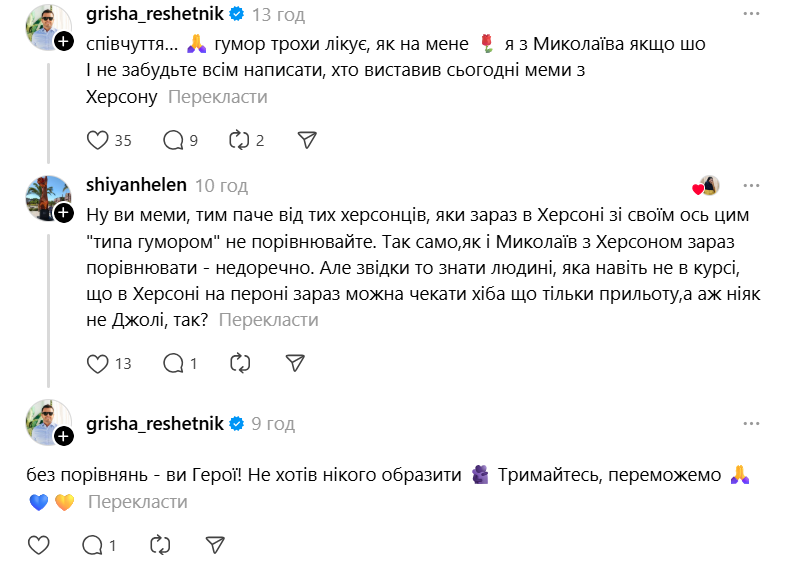792x571 pixels.
Task: Repost the first grisha_reshetnik comment
Action: (238, 140)
